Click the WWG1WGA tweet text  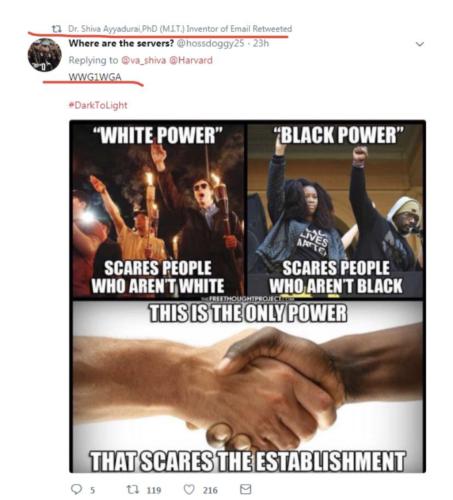pyautogui.click(x=95, y=77)
